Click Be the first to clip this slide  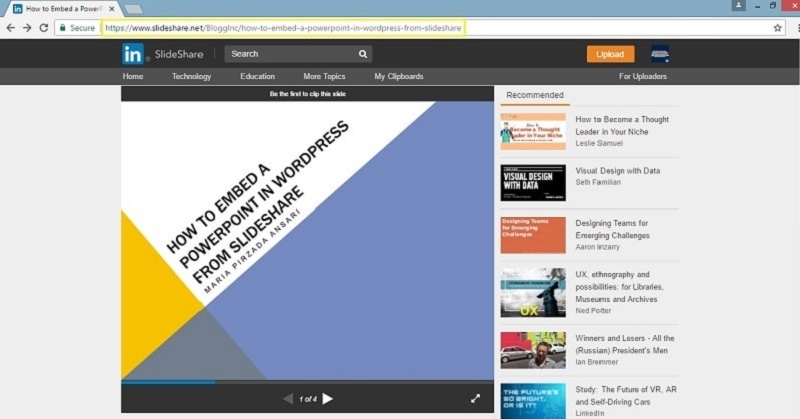click(308, 94)
